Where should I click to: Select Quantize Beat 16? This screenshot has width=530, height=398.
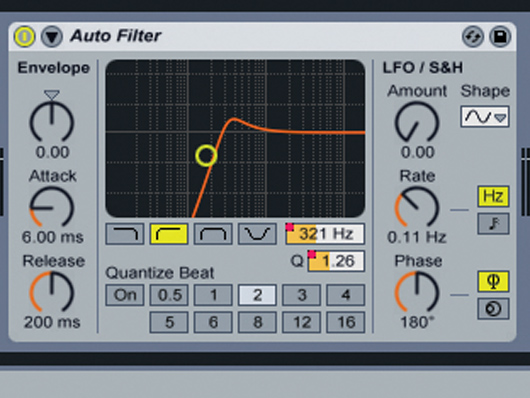(345, 322)
